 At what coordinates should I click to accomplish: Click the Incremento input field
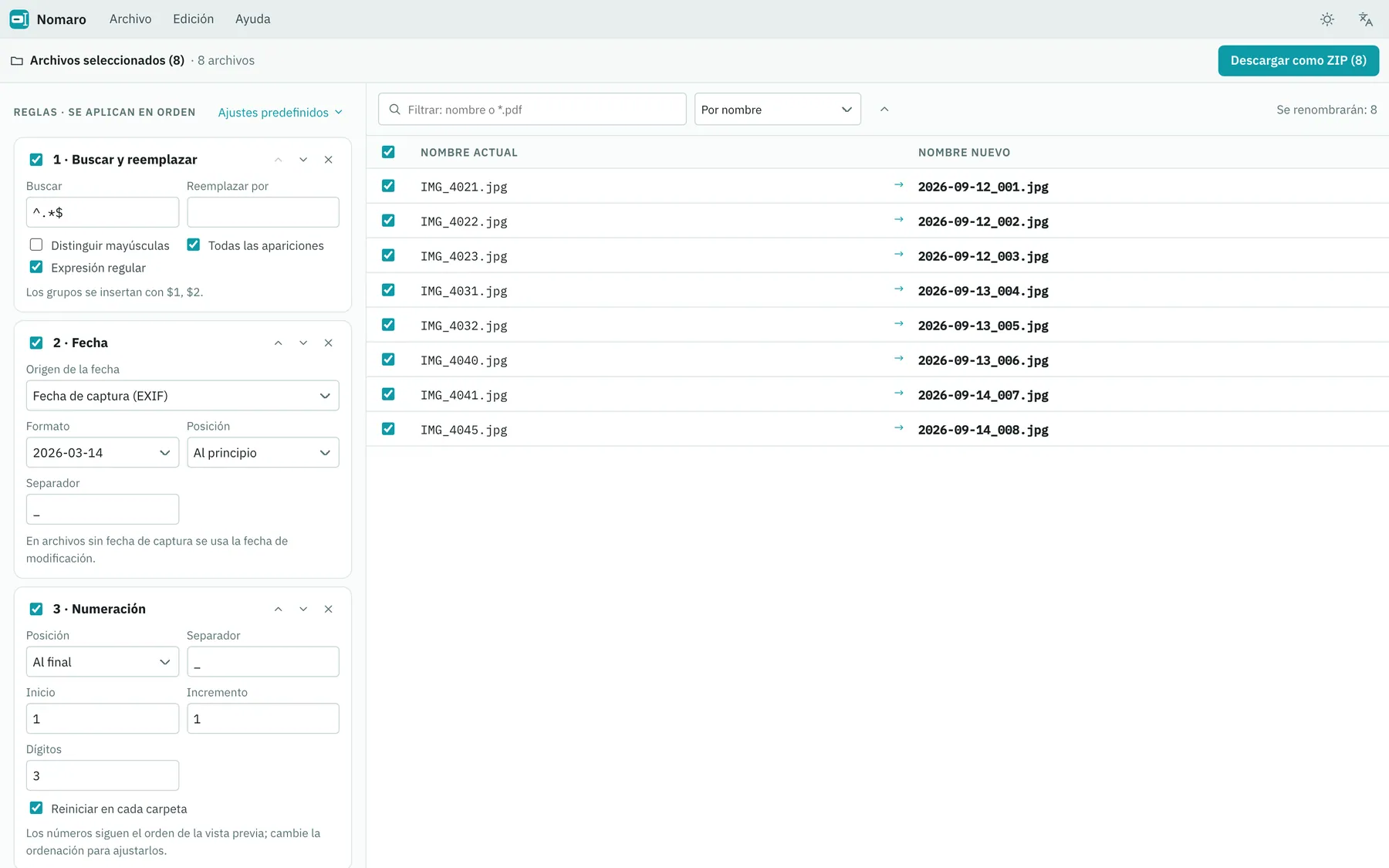[x=263, y=719]
